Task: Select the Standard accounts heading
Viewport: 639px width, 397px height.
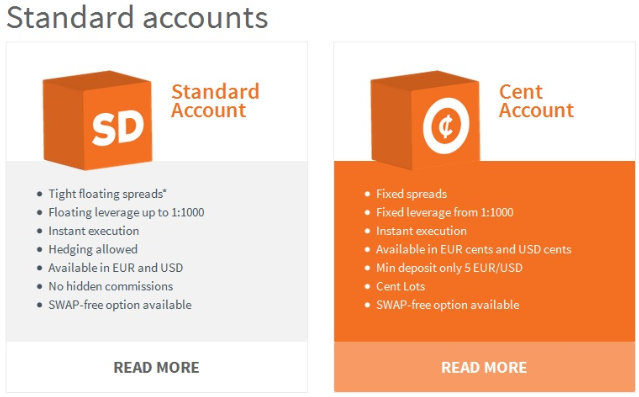Action: tap(137, 18)
